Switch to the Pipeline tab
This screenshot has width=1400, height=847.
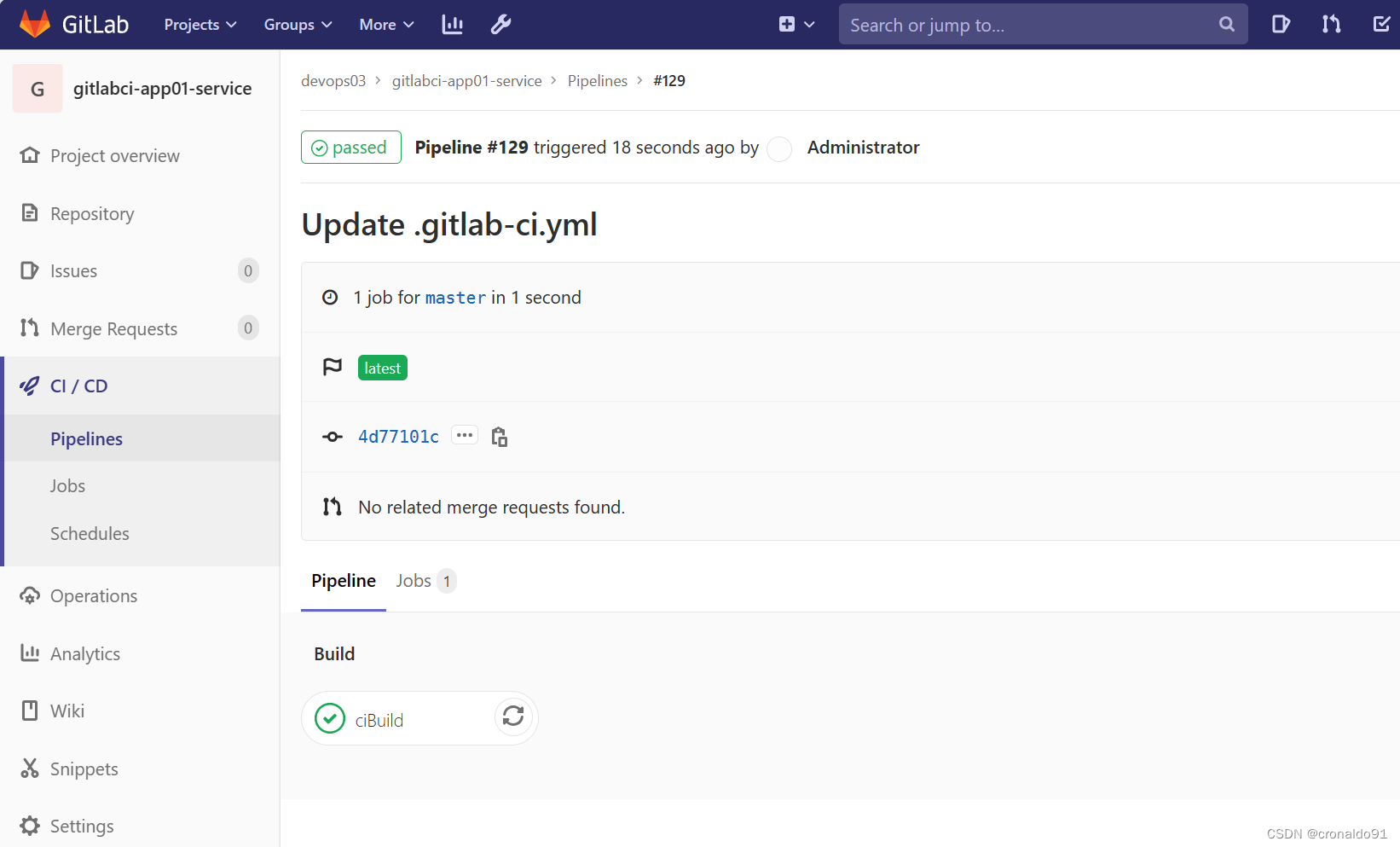coord(344,581)
